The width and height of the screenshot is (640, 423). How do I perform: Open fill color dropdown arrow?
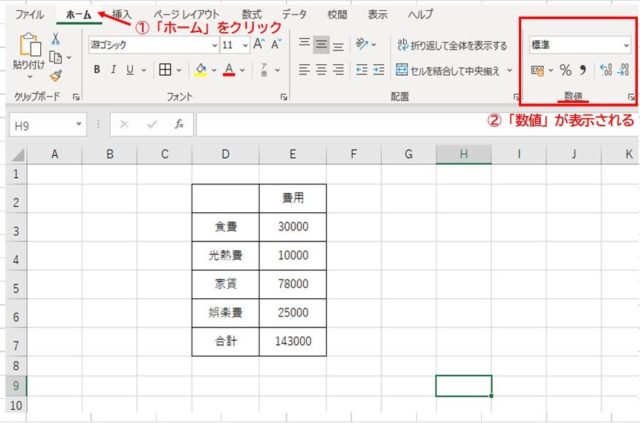pyautogui.click(x=214, y=70)
